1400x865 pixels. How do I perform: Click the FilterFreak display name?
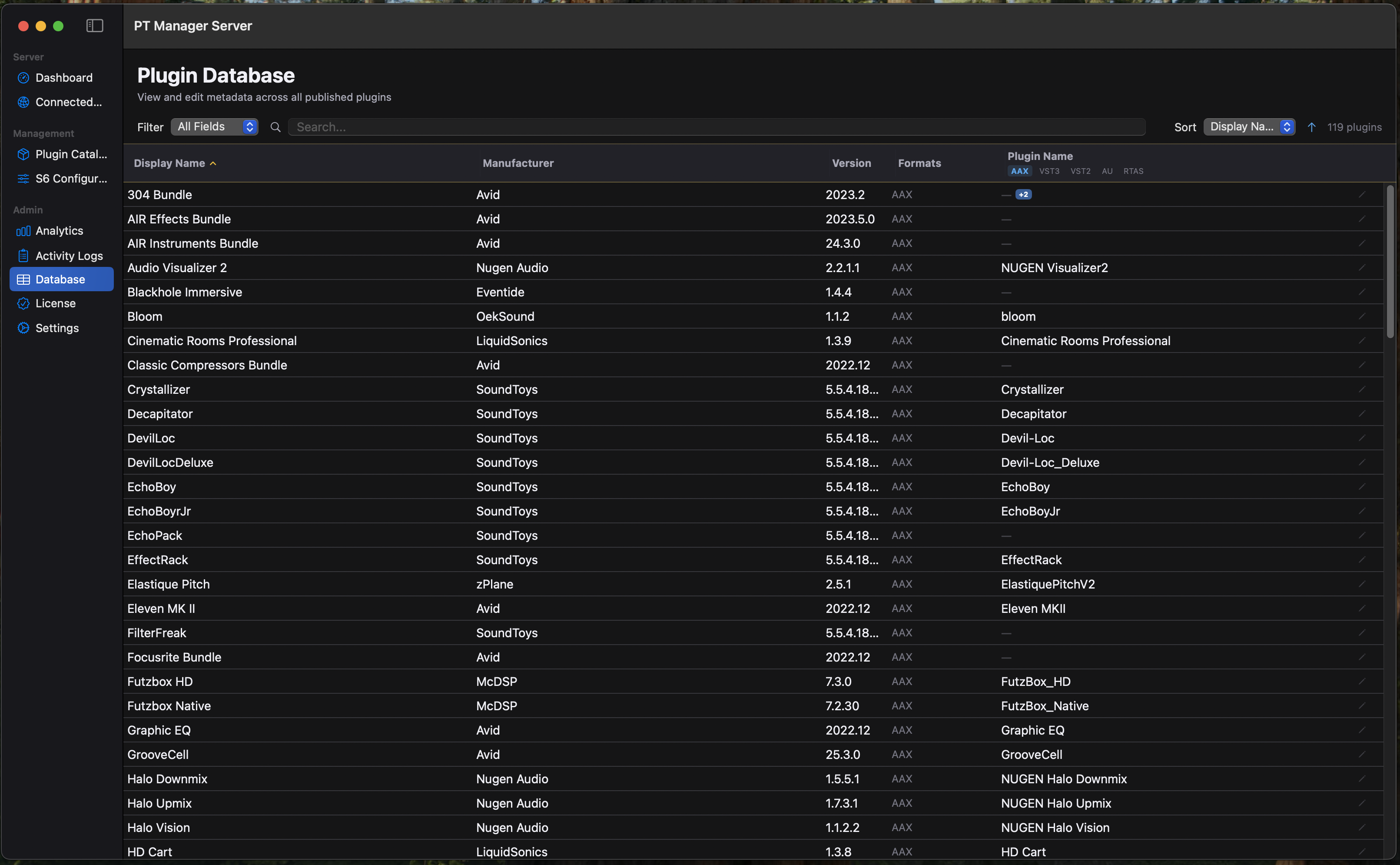tap(157, 633)
